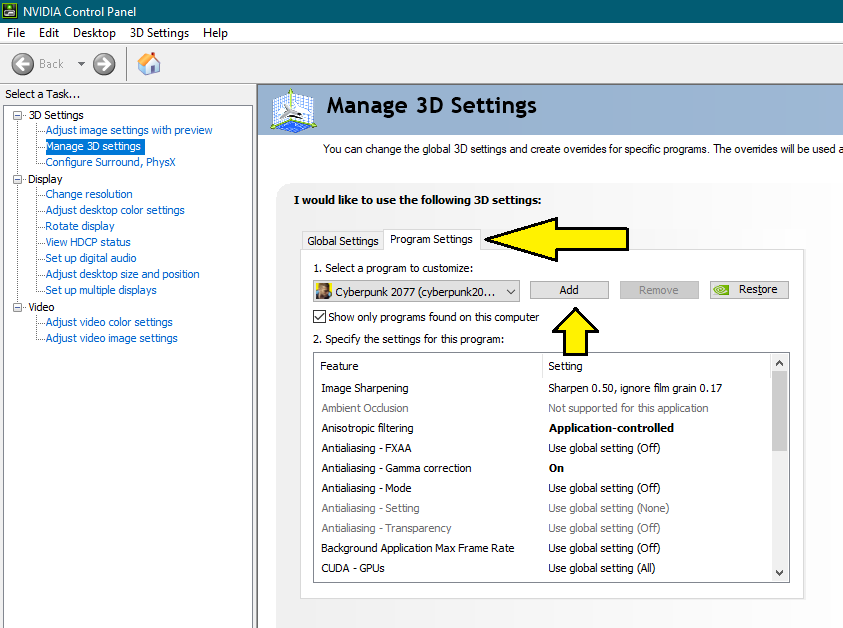843x628 pixels.
Task: Click the Setting column header
Action: 657,366
